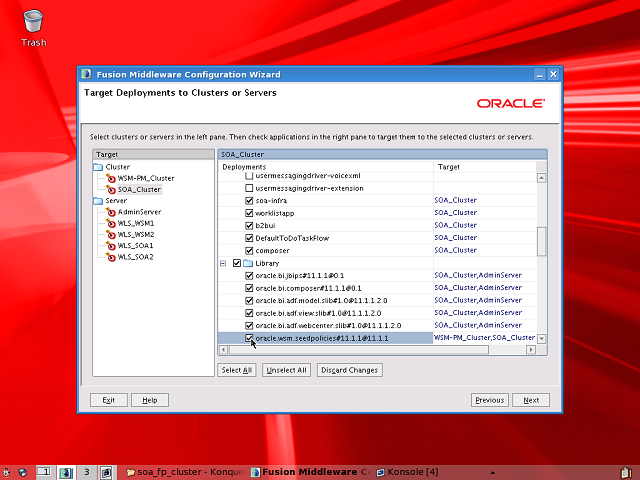Proceed with the Next button

click(x=531, y=400)
